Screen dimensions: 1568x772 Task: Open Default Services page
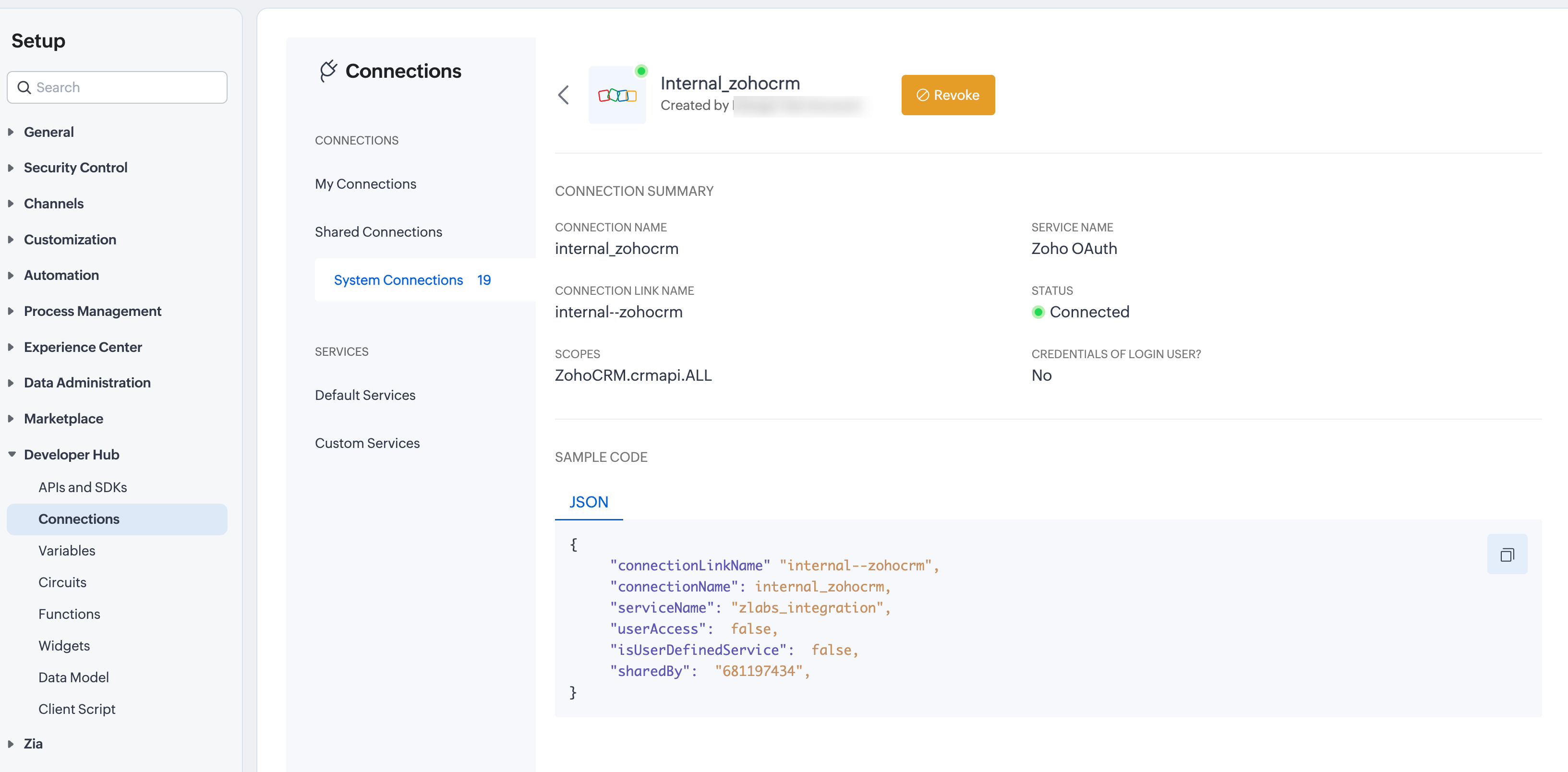tap(364, 395)
